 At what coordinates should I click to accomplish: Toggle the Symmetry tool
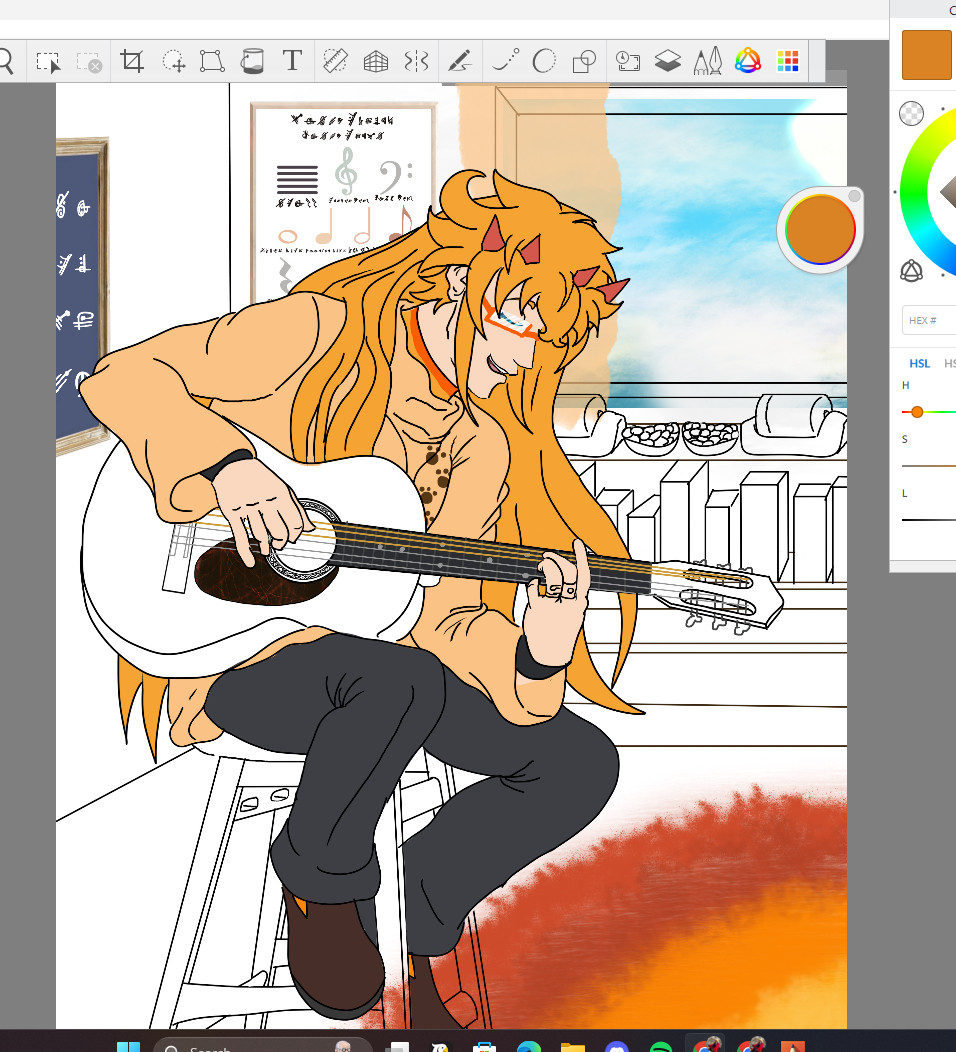[x=417, y=61]
